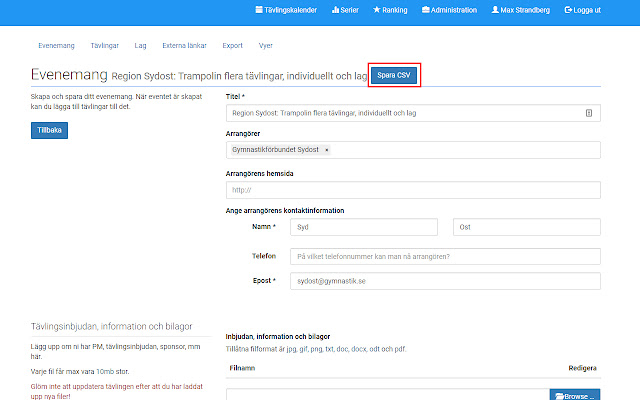Image resolution: width=640 pixels, height=400 pixels.
Task: Open Serier from the top bar
Action: pos(345,10)
